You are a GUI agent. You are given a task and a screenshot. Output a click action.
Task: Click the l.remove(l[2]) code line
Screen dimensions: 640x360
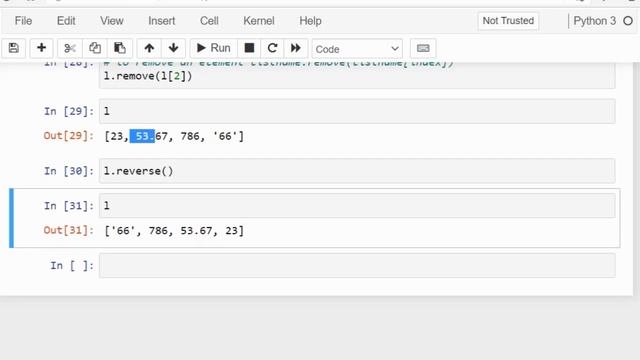(148, 76)
